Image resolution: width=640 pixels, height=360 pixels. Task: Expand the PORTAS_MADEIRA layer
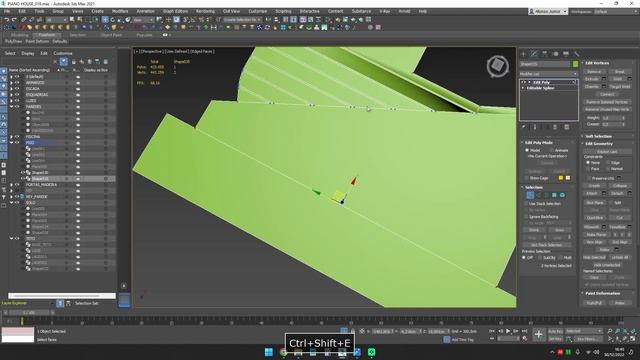pos(11,185)
